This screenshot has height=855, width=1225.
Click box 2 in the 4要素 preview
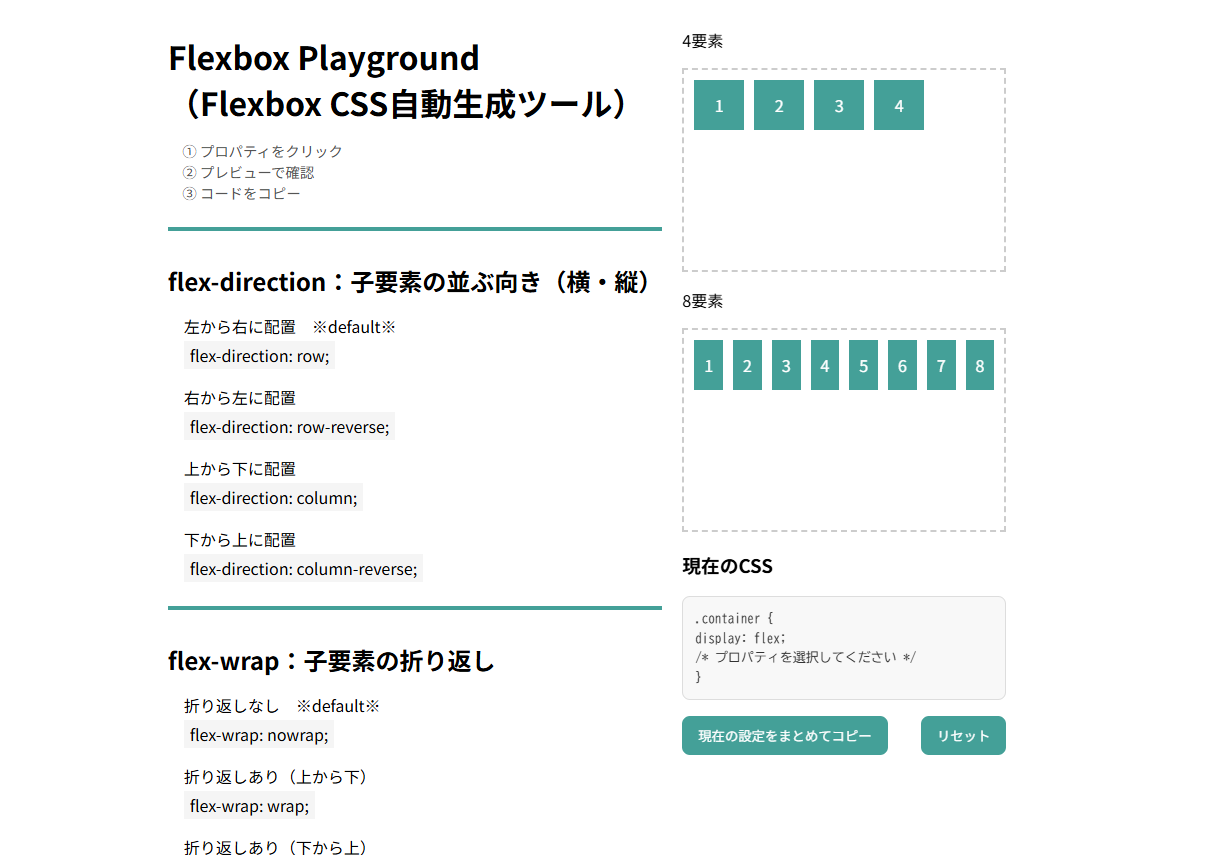coord(779,105)
